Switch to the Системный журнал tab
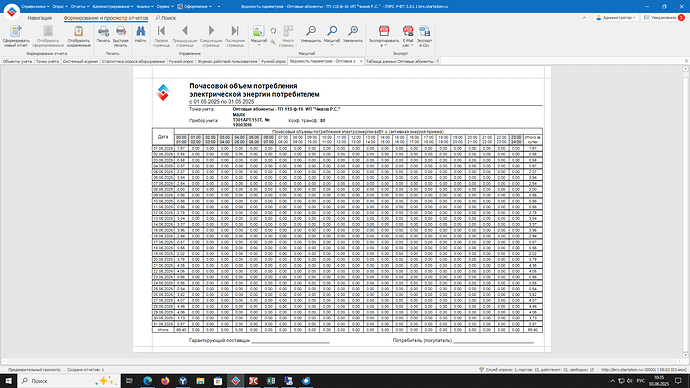 (x=80, y=62)
